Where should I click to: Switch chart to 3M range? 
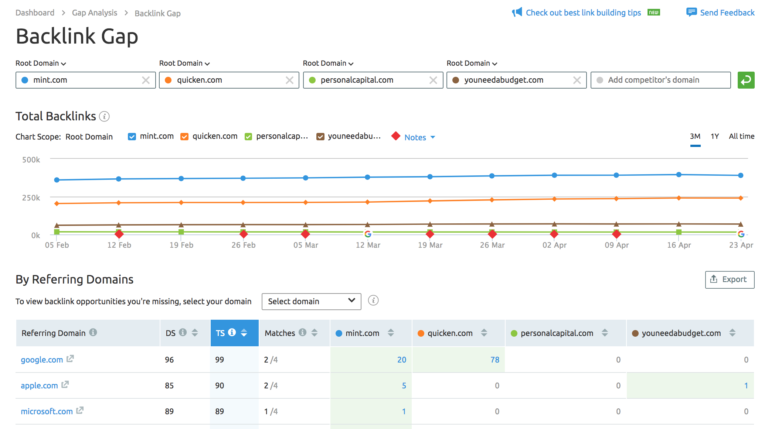point(695,137)
